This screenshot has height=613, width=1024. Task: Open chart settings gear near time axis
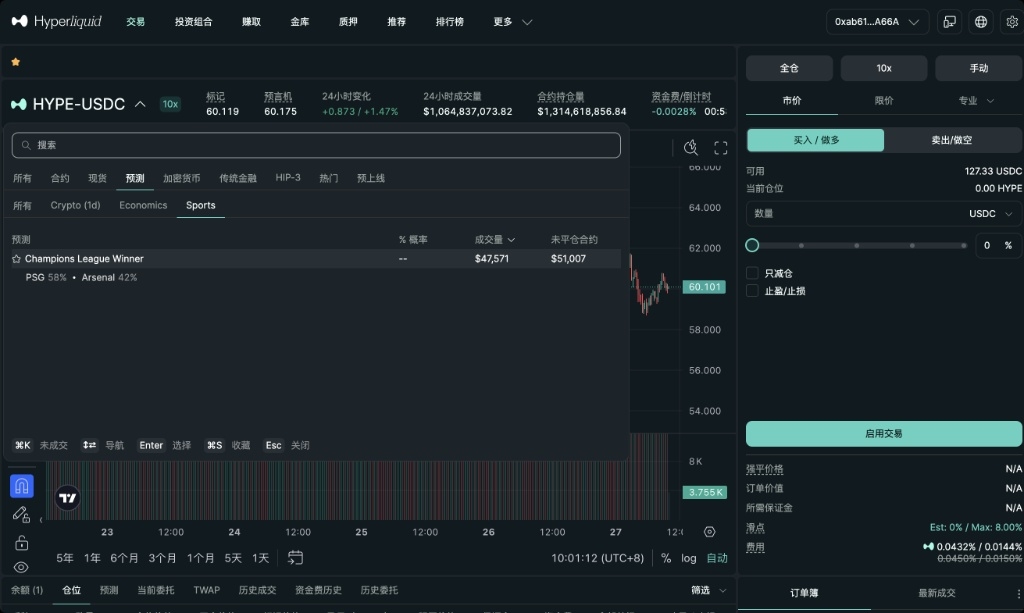pyautogui.click(x=709, y=532)
